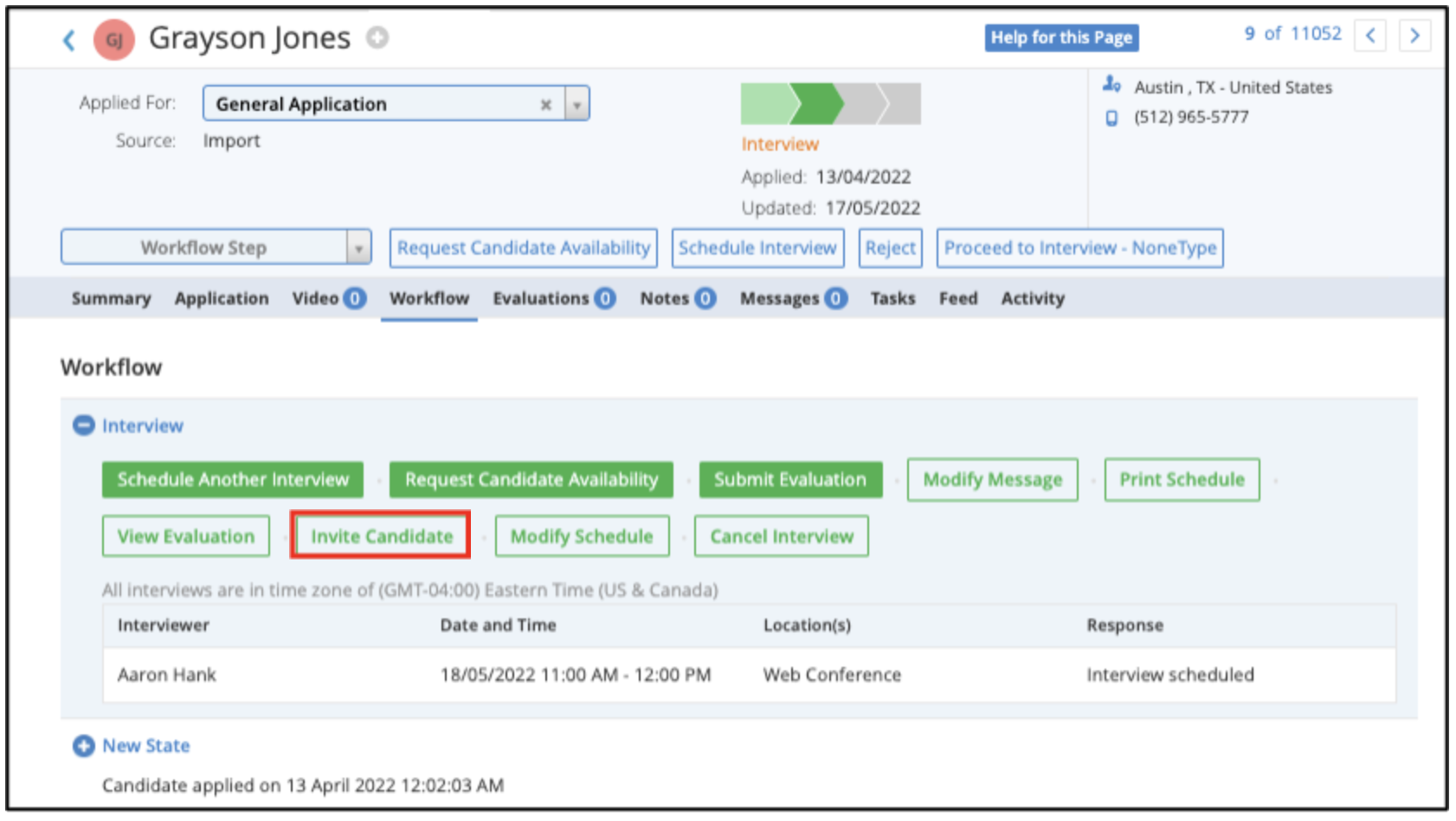The height and width of the screenshot is (821, 1456).
Task: Click the New State link
Action: coord(146,746)
